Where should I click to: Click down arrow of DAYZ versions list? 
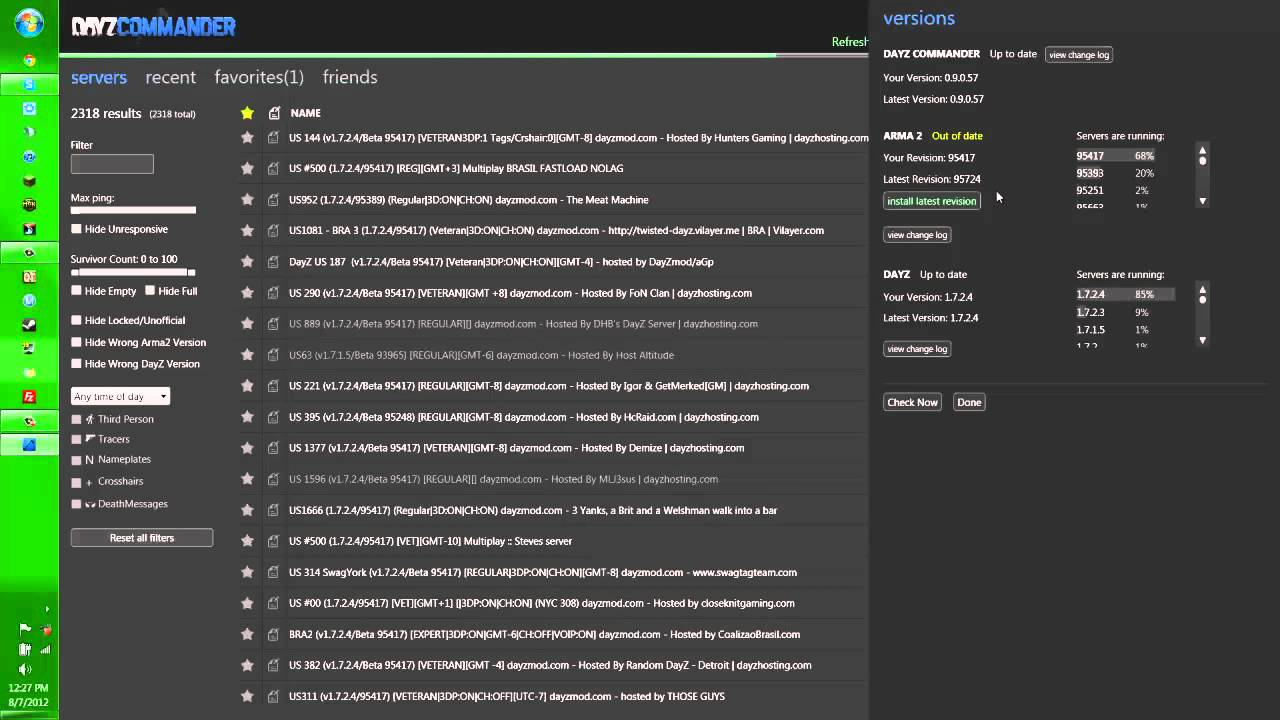[1202, 340]
